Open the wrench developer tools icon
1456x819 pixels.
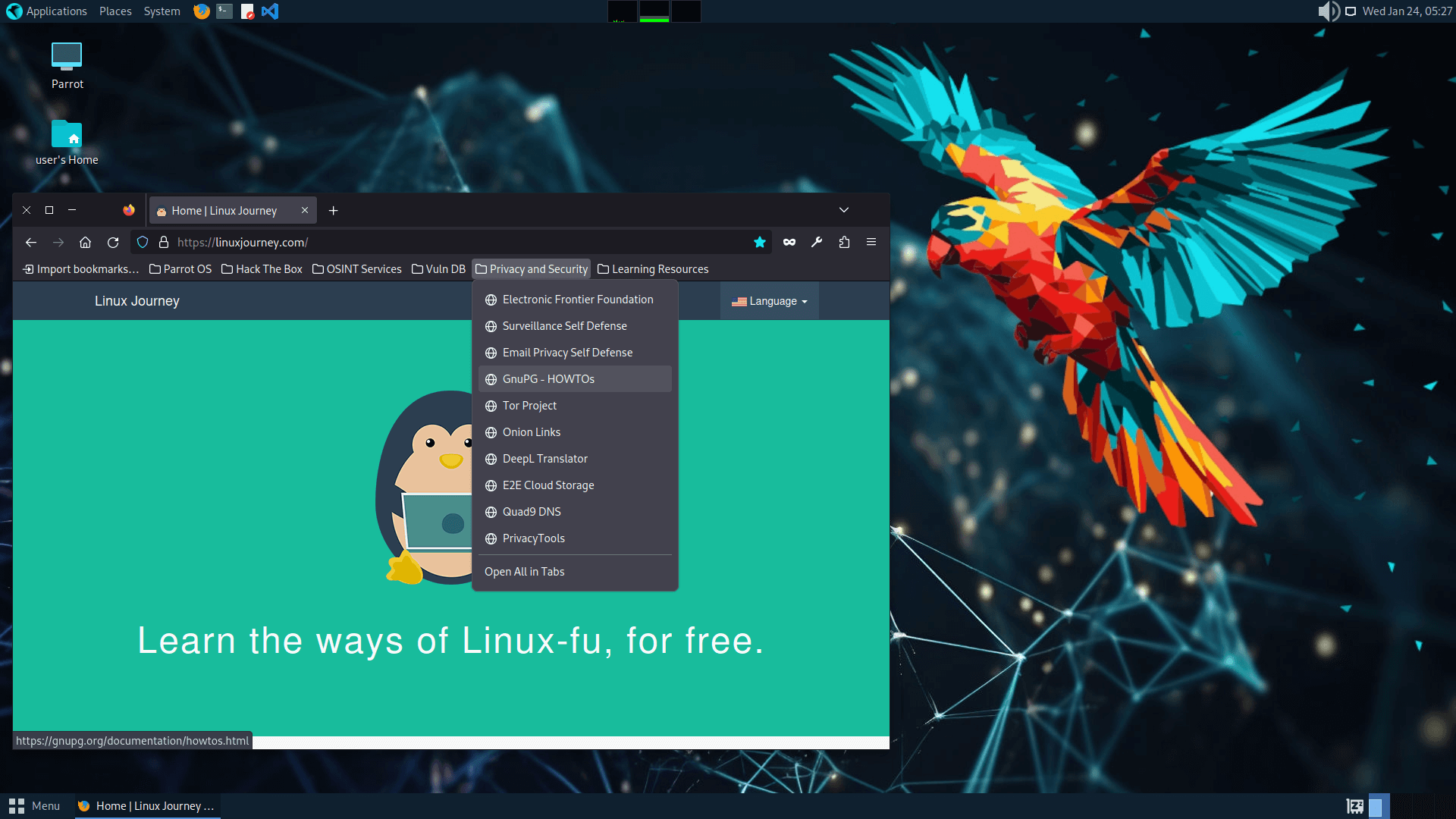[x=817, y=242]
